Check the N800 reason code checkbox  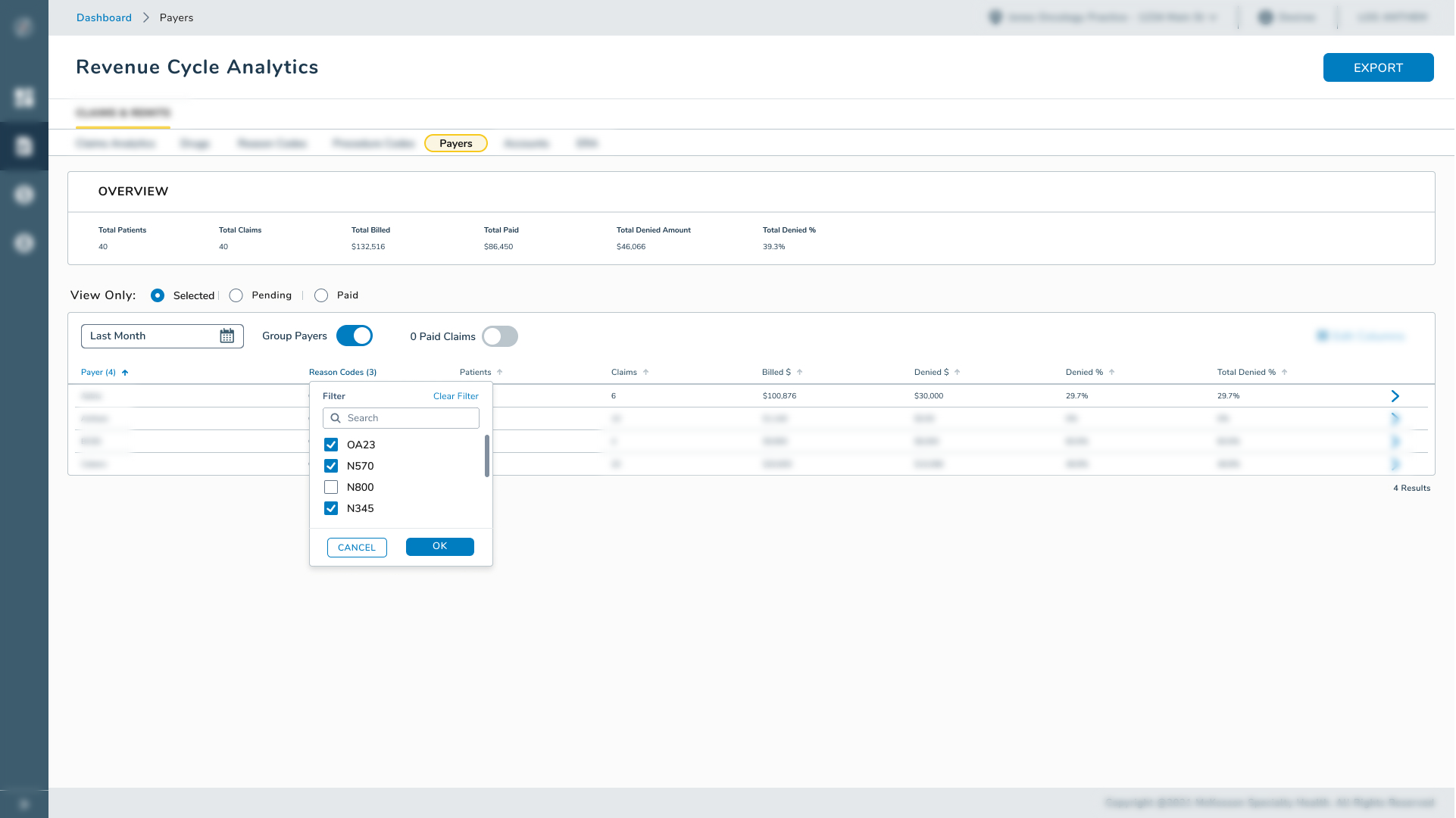pos(331,487)
